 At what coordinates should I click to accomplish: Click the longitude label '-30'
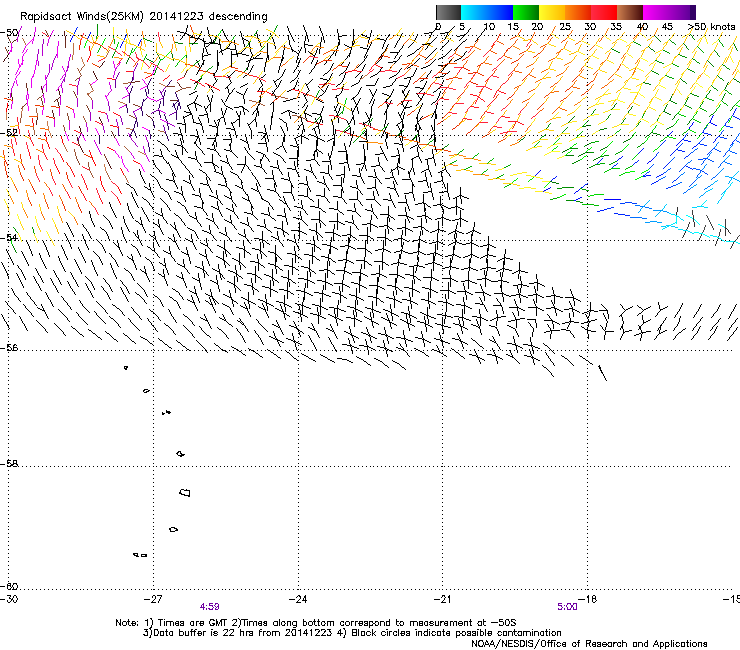click(x=9, y=599)
